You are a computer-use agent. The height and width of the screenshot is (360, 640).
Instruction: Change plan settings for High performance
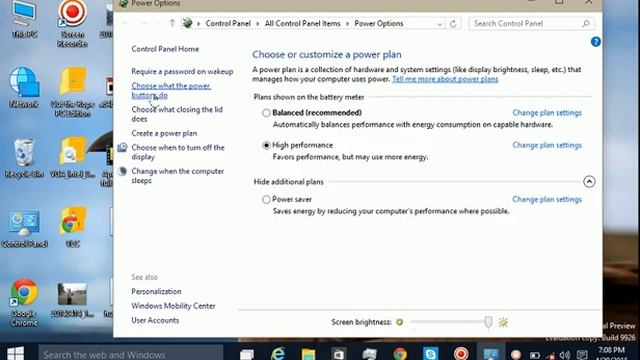click(547, 145)
